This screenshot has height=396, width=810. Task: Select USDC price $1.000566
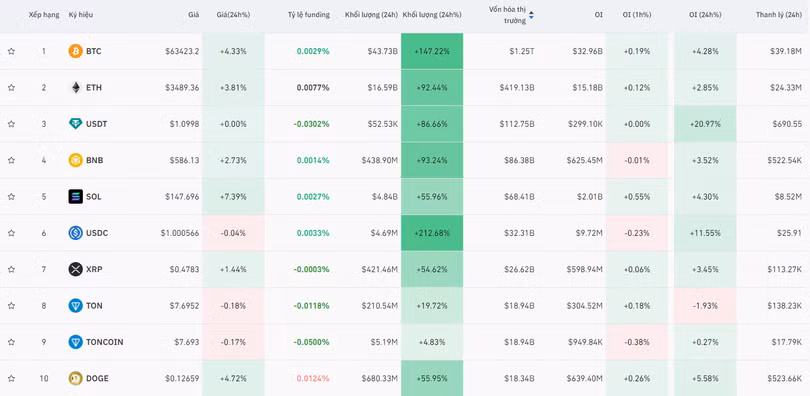180,233
